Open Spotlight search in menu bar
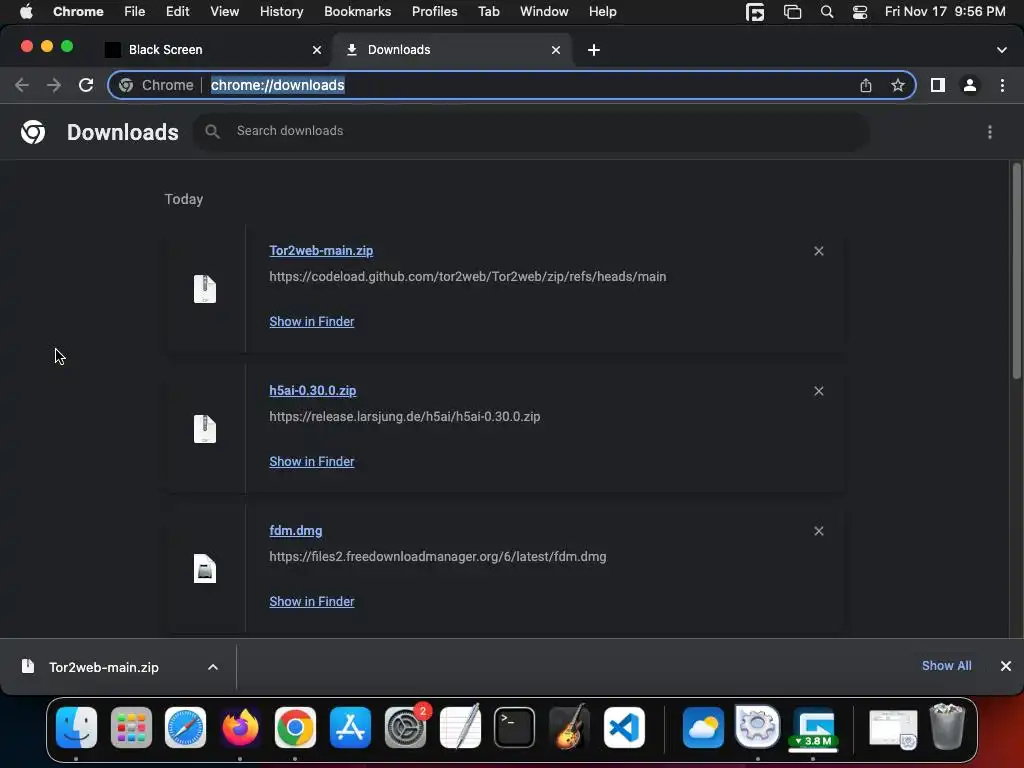Screen dimensions: 1024x768 (827, 12)
